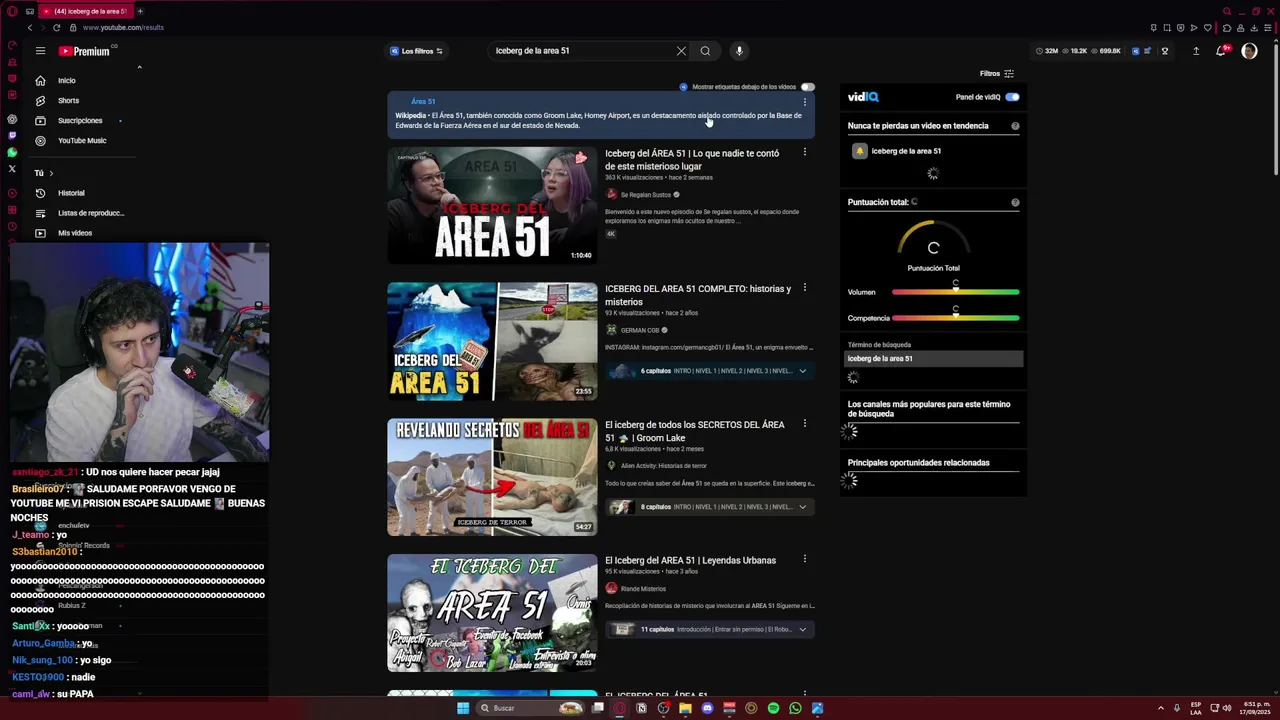Open the notifications bell
Screen dimensions: 1280x720
1221,51
